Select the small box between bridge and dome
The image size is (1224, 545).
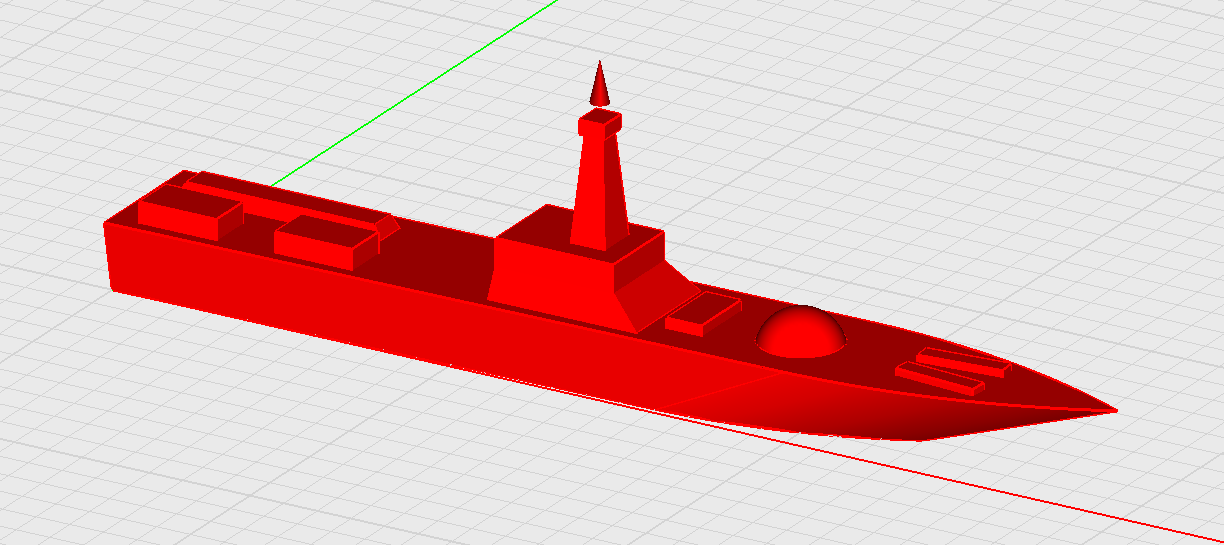703,314
